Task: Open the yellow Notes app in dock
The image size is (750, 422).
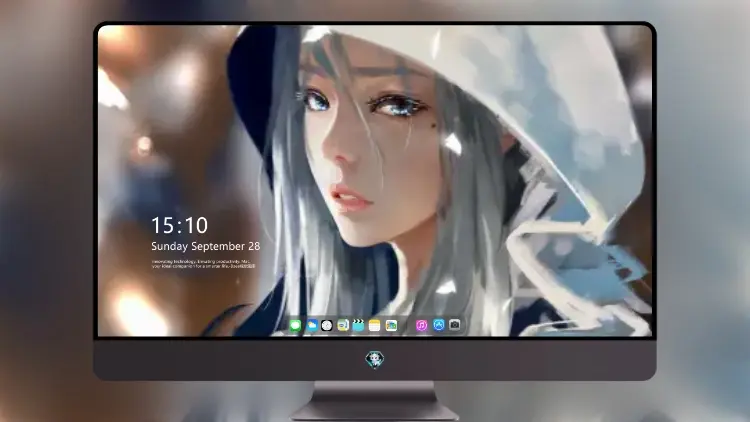Action: (375, 326)
